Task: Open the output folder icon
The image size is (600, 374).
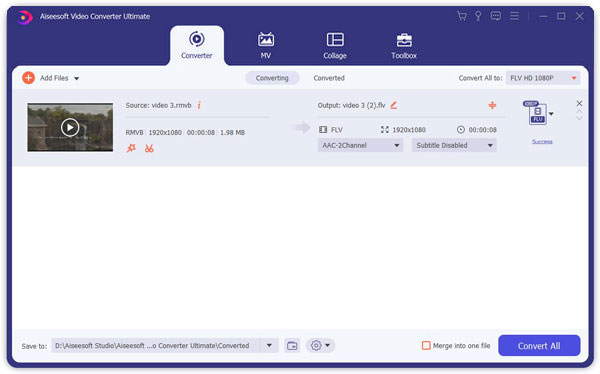Action: (x=292, y=345)
